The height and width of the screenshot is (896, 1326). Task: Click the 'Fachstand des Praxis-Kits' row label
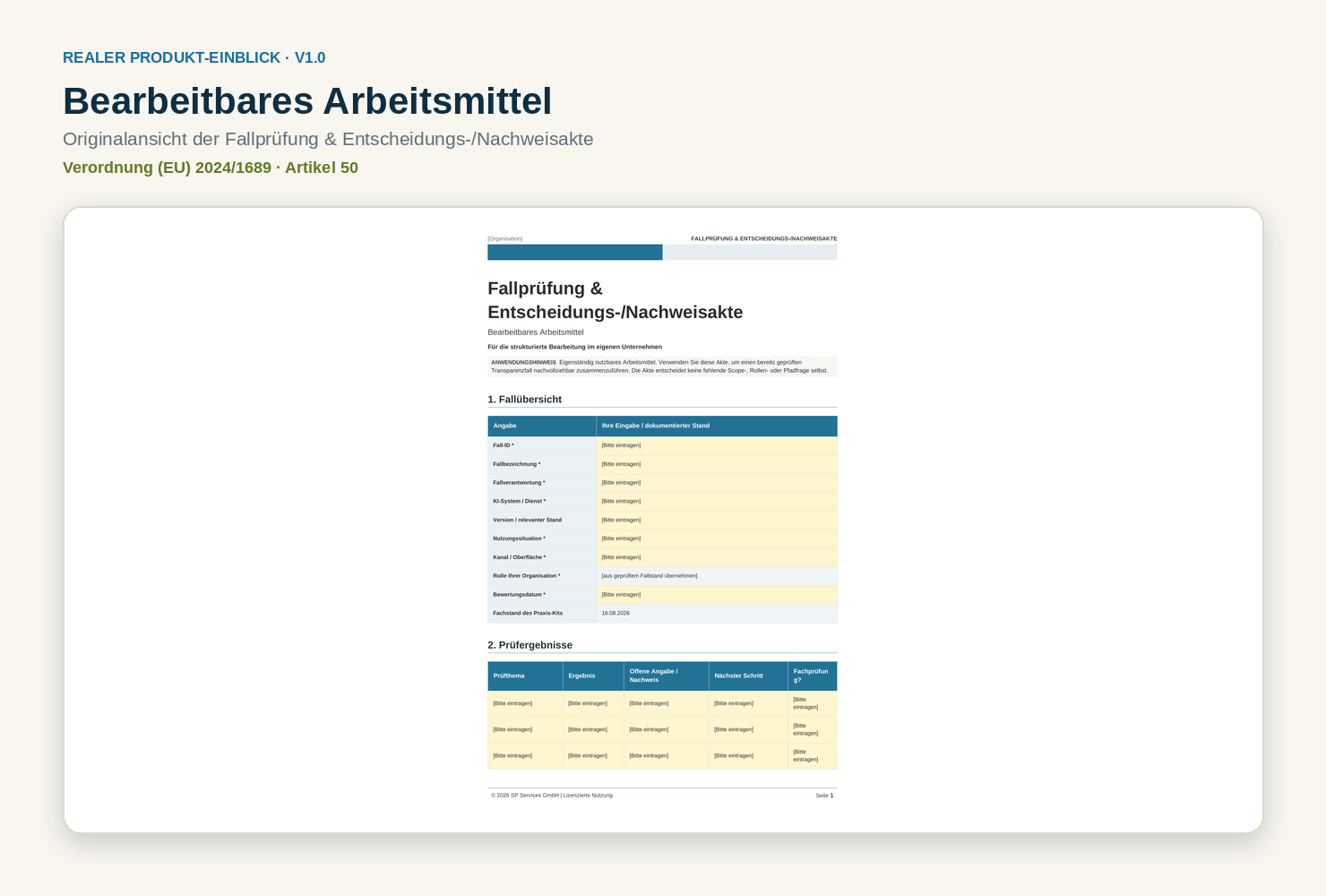point(542,613)
